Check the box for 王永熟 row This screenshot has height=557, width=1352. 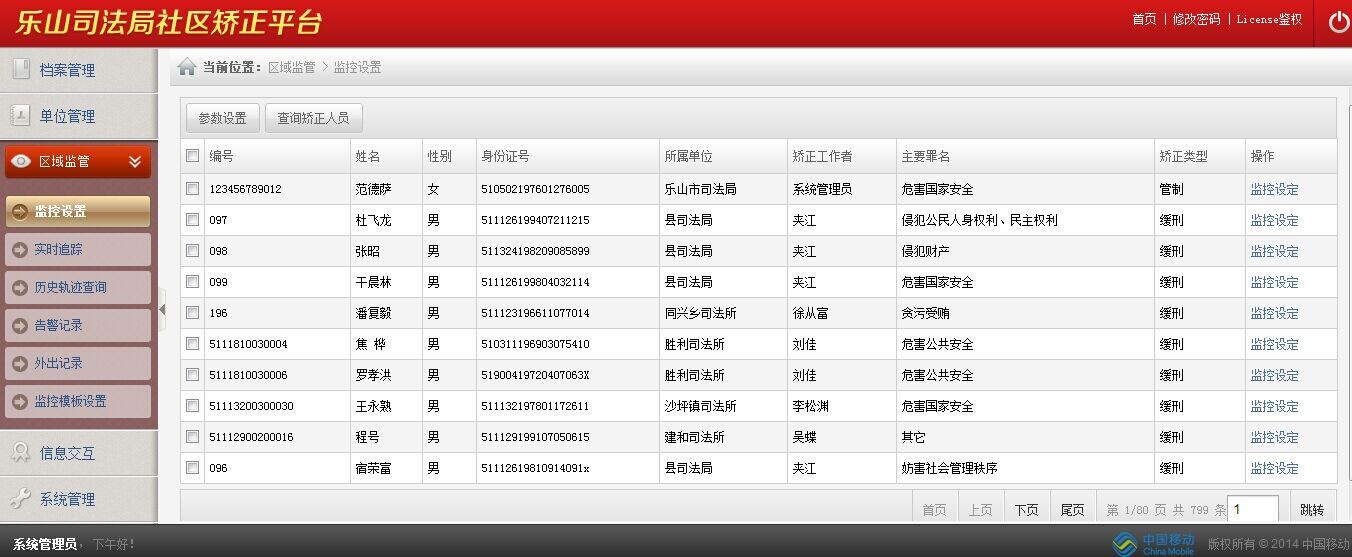pyautogui.click(x=192, y=405)
